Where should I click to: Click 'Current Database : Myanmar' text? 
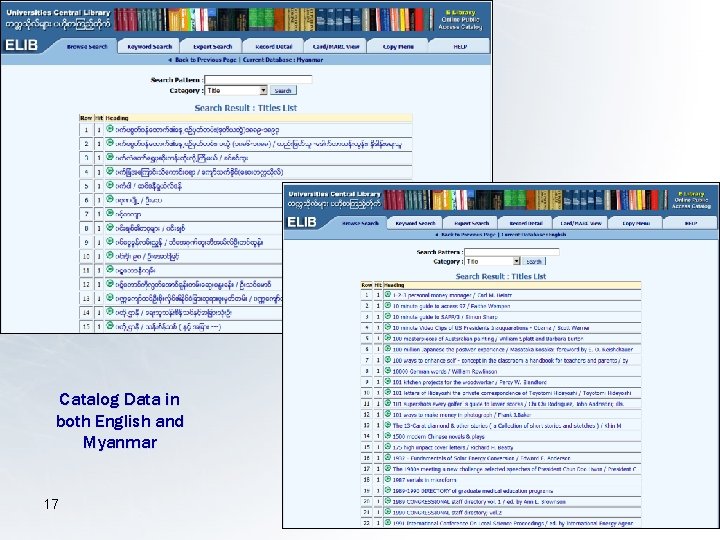point(282,60)
